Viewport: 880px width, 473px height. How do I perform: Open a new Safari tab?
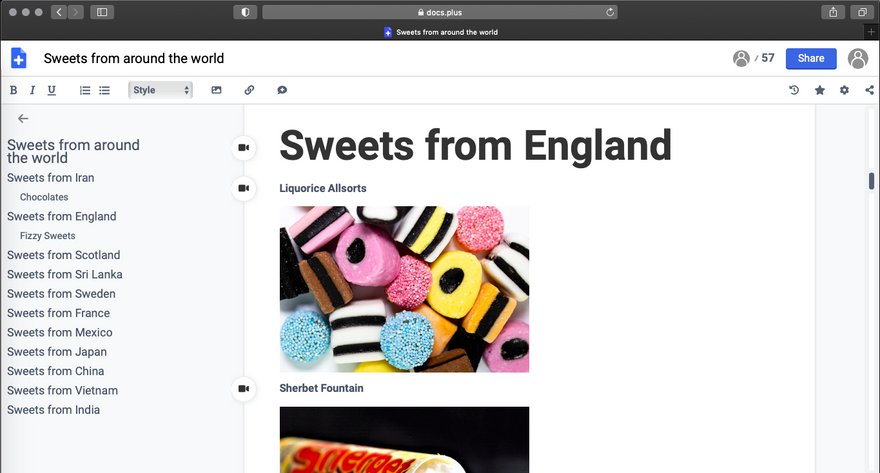click(x=871, y=32)
